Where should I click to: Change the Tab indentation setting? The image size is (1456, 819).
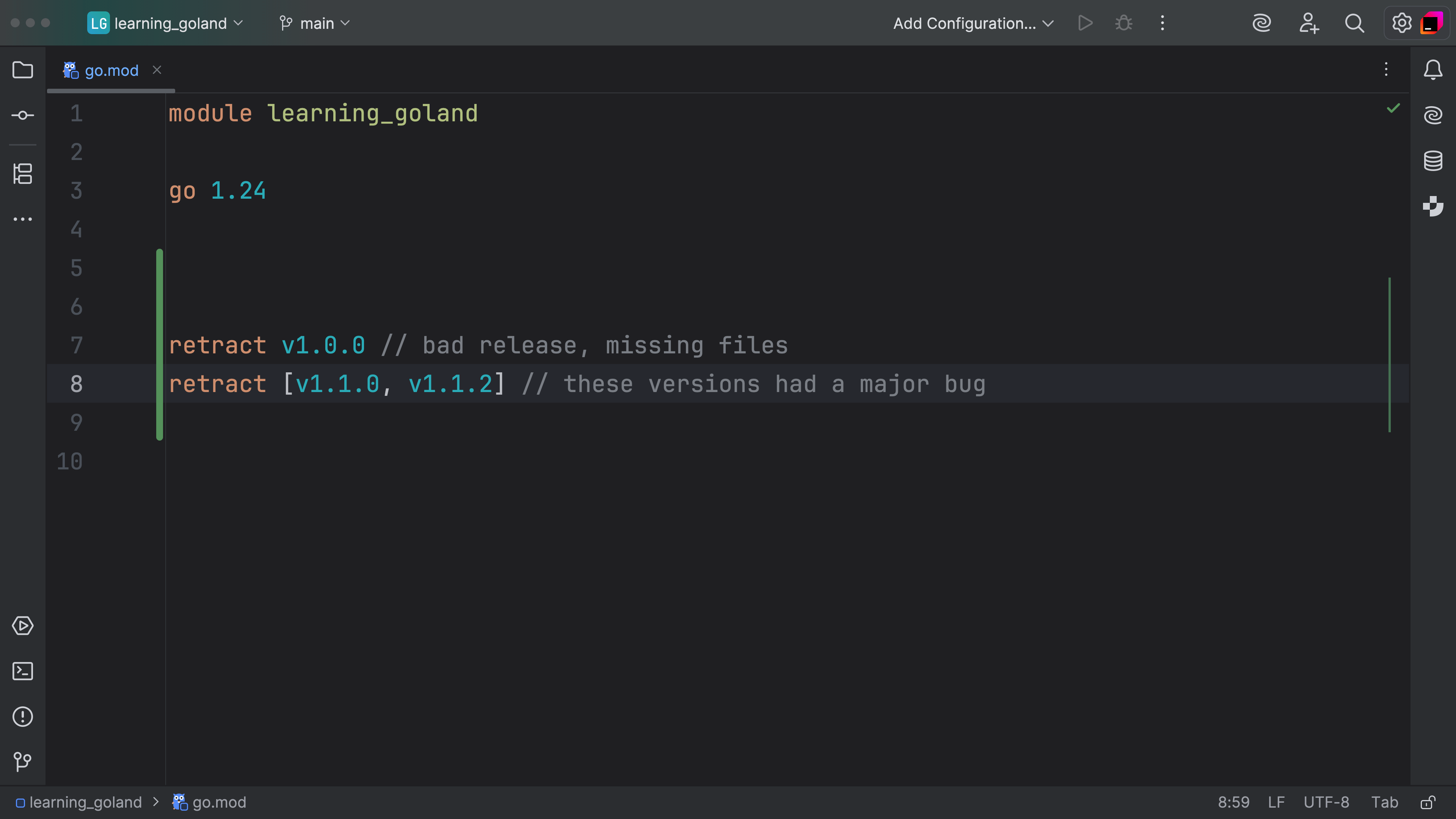tap(1385, 802)
